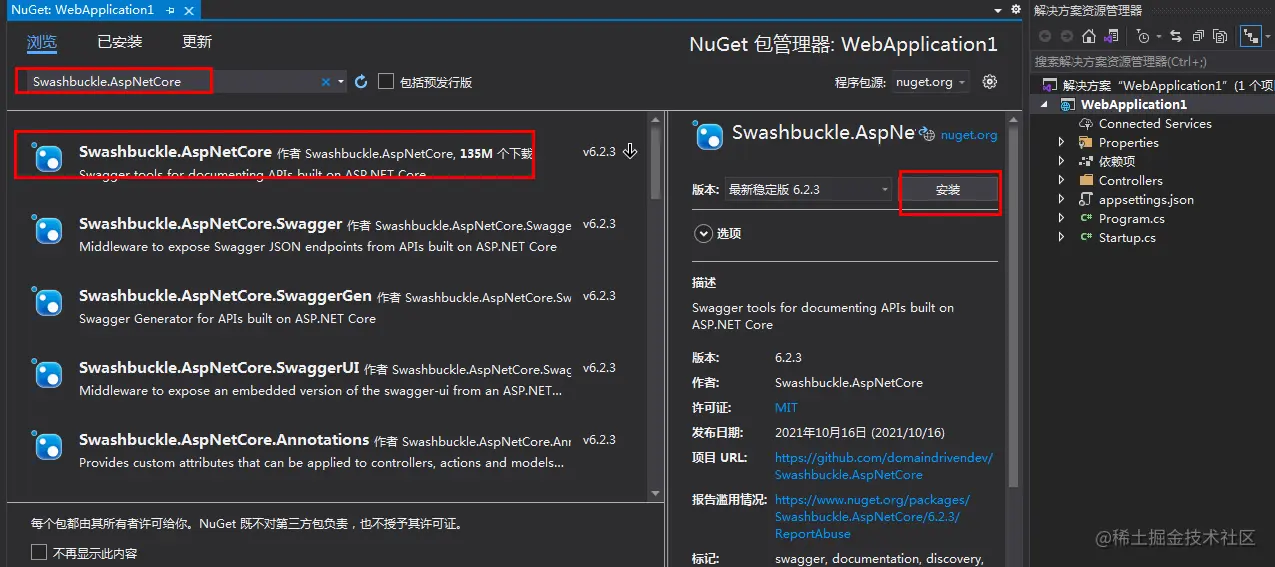Pin the NuGet: WebApplication1 tab

point(171,9)
